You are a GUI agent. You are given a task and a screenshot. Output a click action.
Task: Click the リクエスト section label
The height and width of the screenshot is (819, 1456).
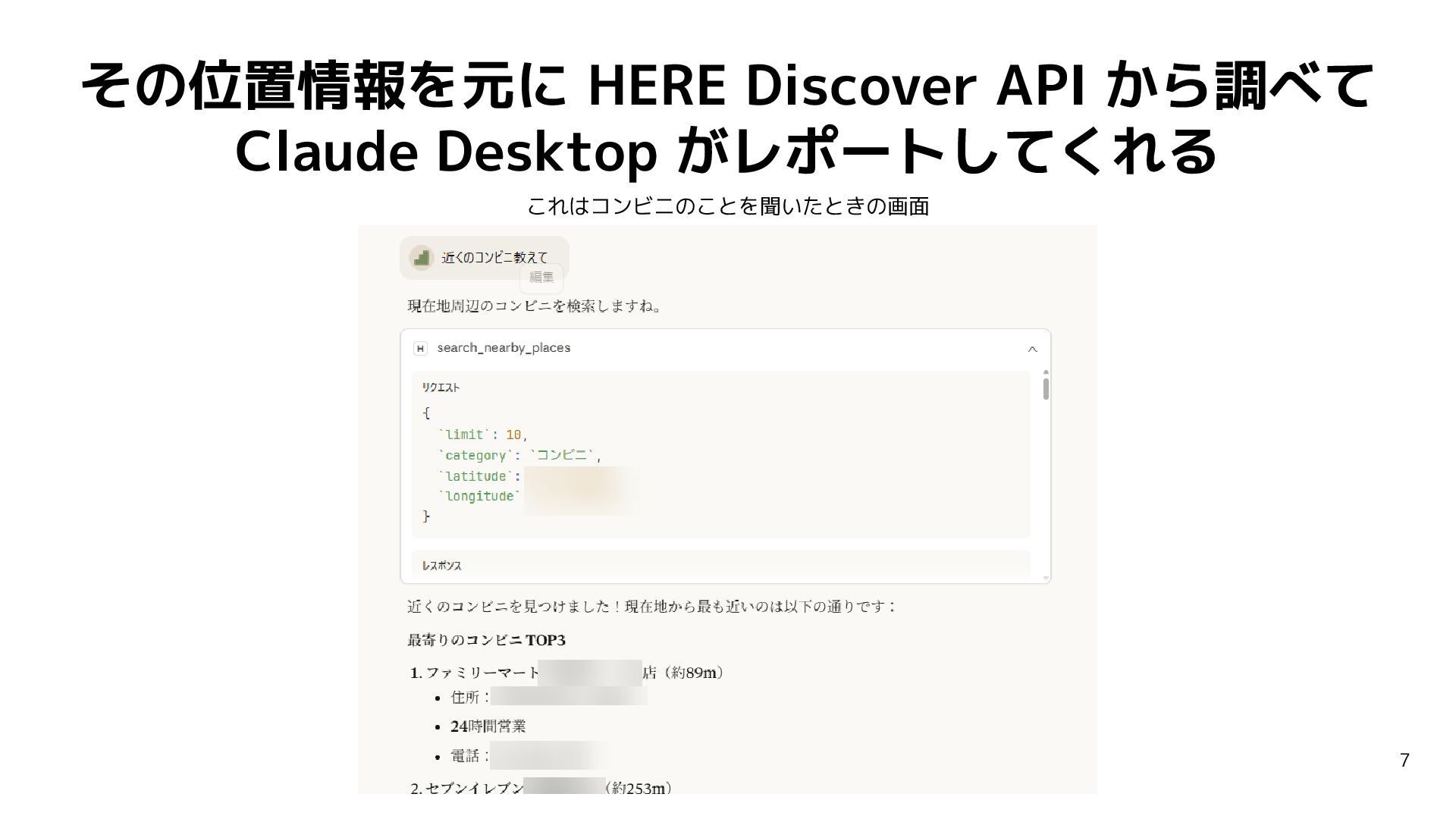tap(441, 388)
